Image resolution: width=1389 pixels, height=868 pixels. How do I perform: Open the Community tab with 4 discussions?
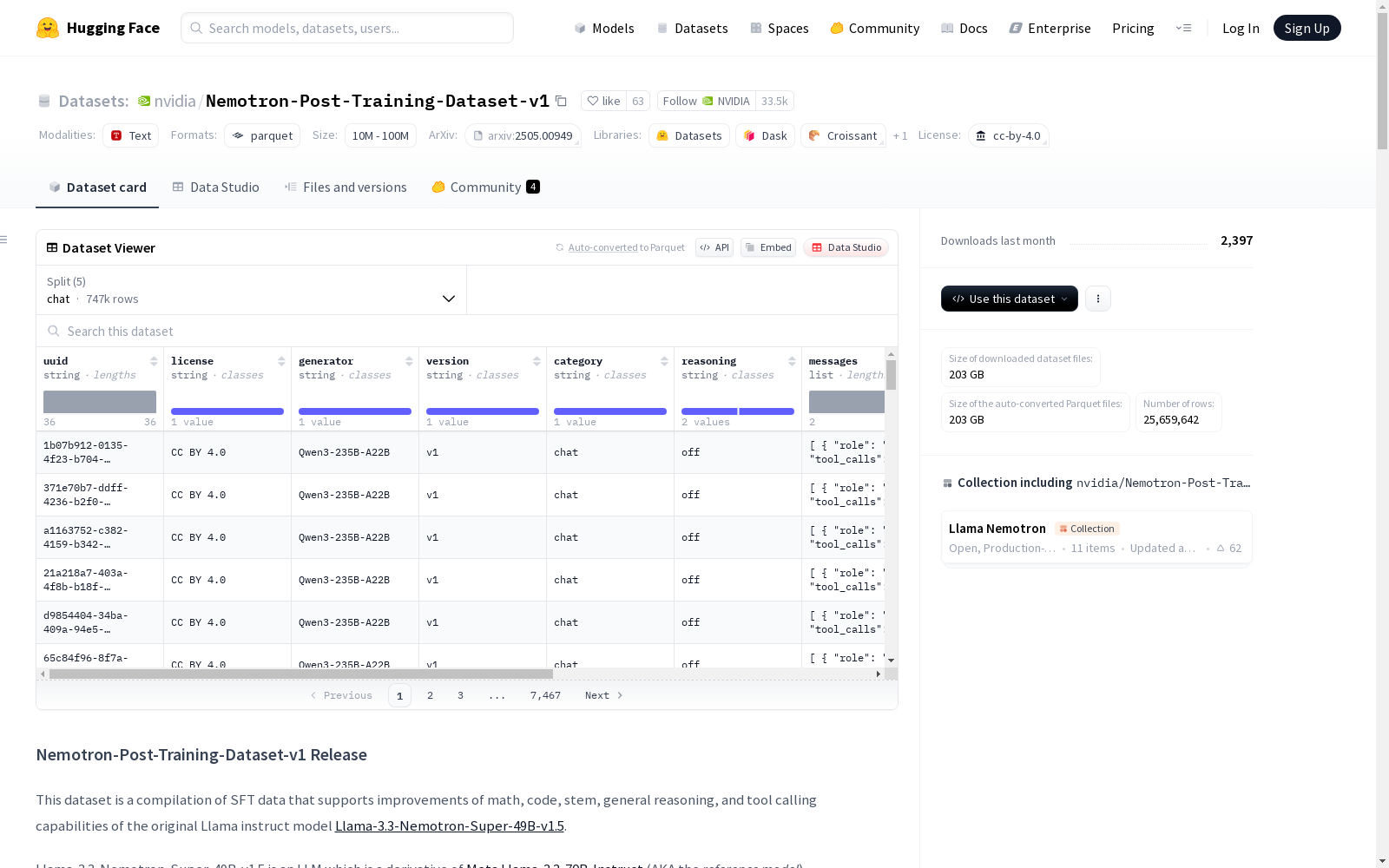pyautogui.click(x=486, y=187)
